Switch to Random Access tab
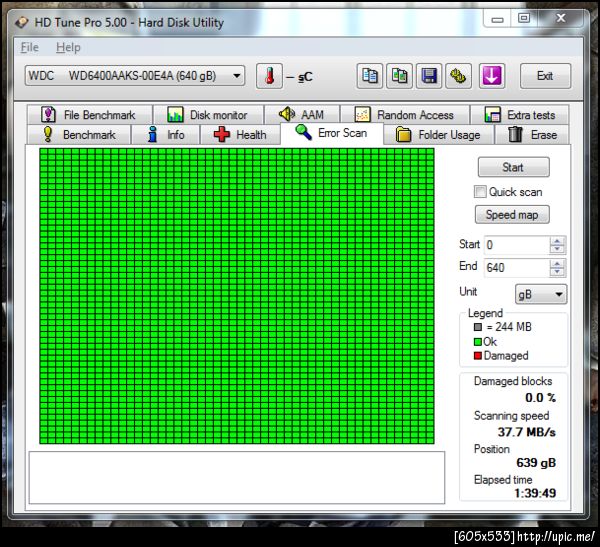This screenshot has height=547, width=600. pyautogui.click(x=405, y=115)
